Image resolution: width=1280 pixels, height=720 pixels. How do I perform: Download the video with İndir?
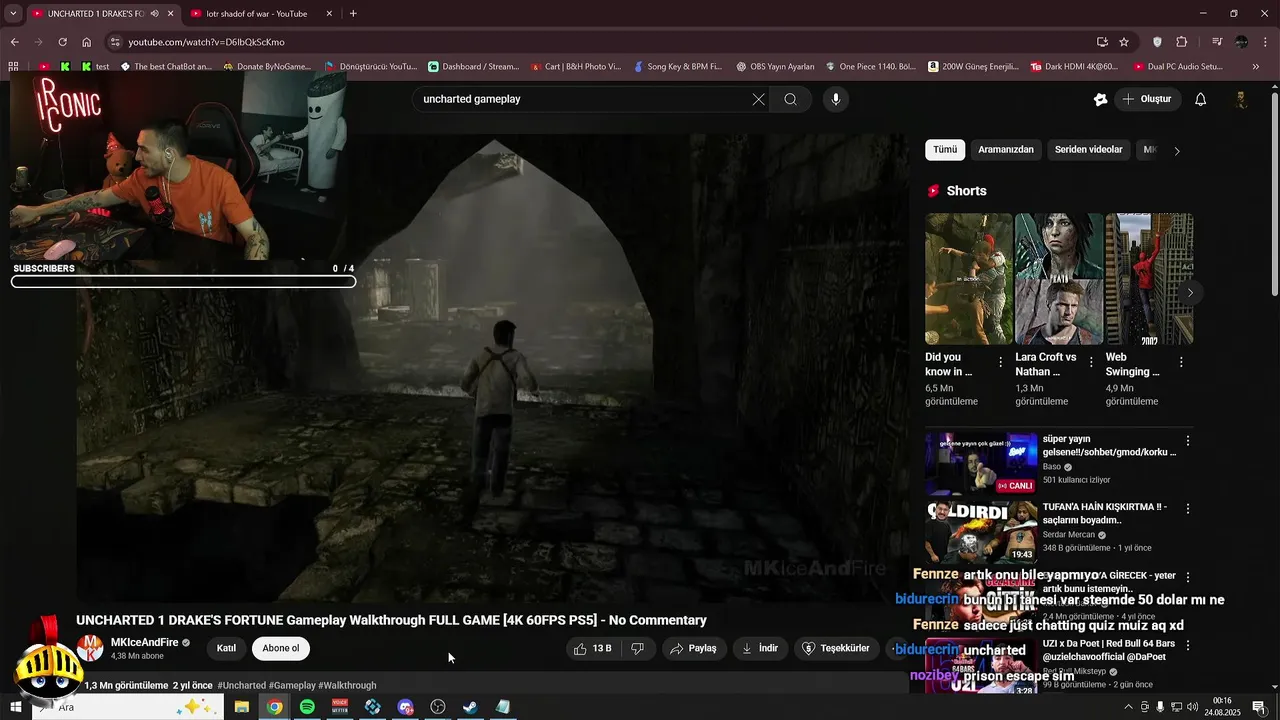click(760, 648)
